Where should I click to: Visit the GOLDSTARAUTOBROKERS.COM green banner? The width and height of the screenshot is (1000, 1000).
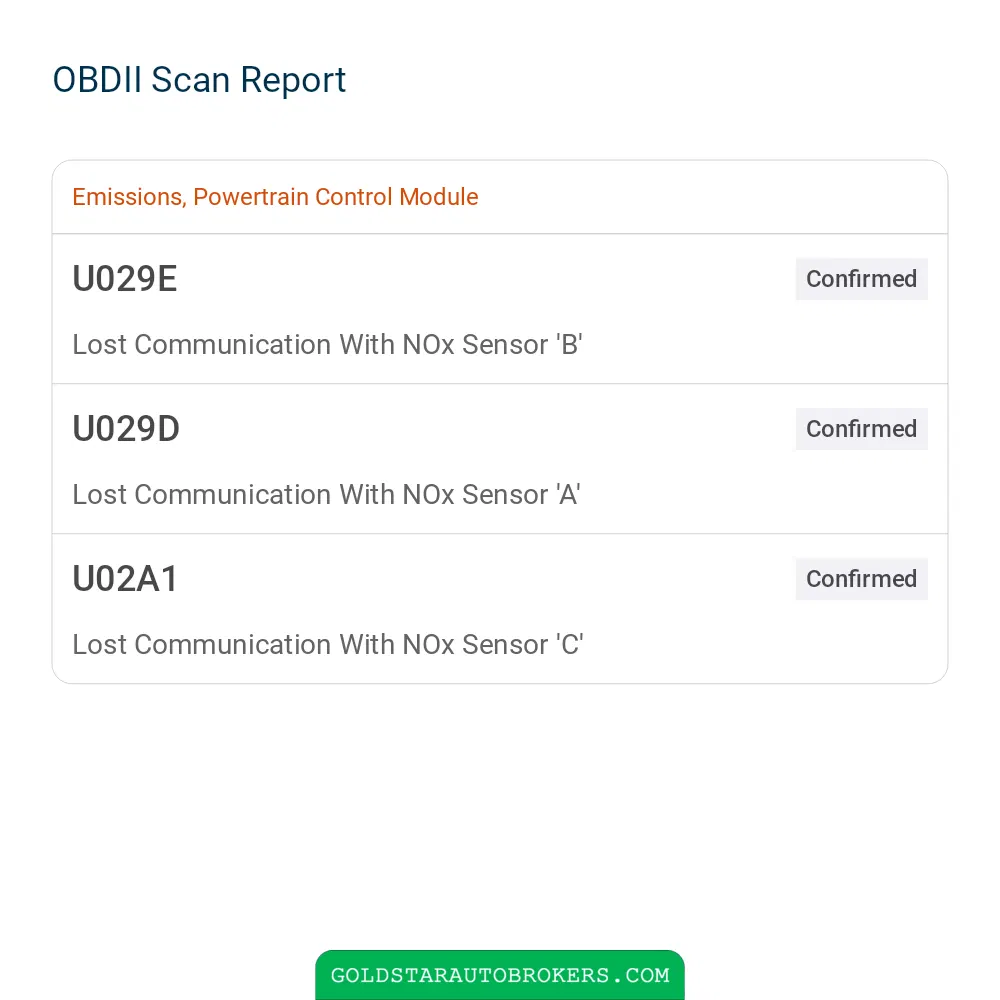pos(500,974)
